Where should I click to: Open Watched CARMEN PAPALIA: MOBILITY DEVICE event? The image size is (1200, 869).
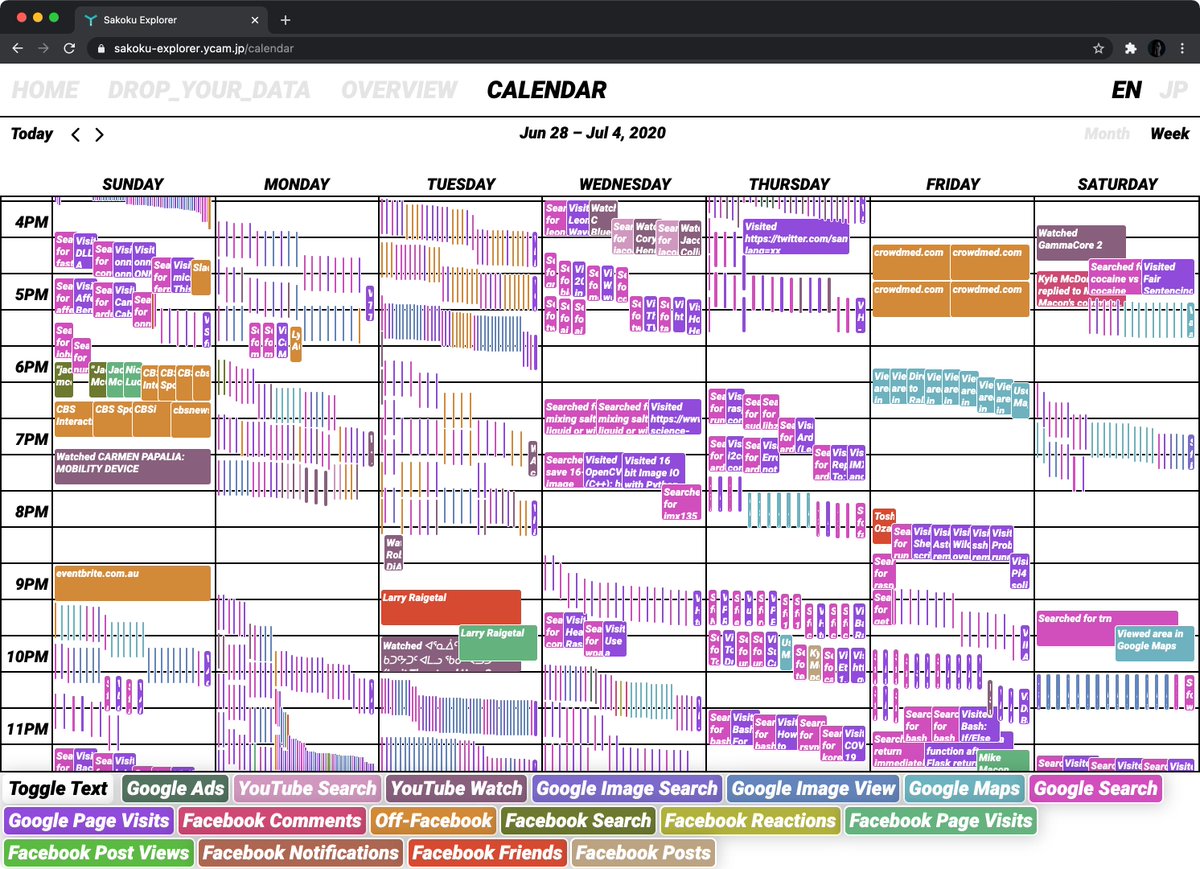[x=132, y=467]
